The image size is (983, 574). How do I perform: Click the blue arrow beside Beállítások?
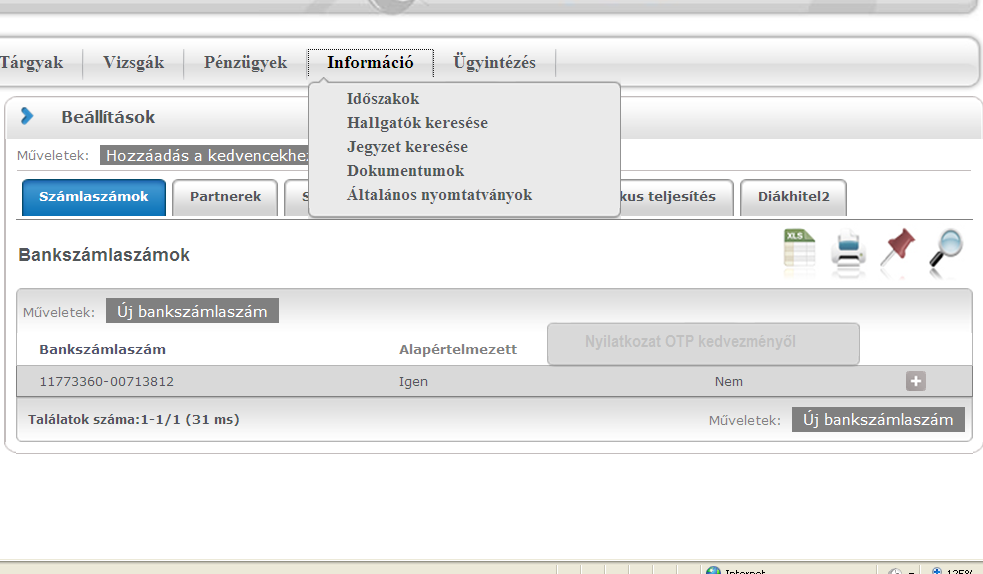(27, 116)
